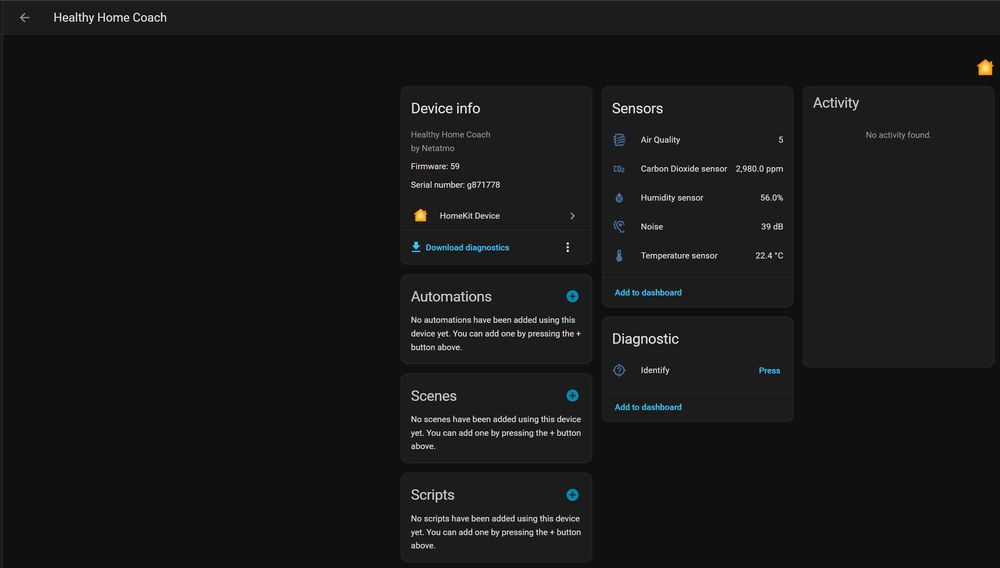This screenshot has height=568, width=1000.
Task: Click the HomeKit house icon at top right
Action: 985,68
